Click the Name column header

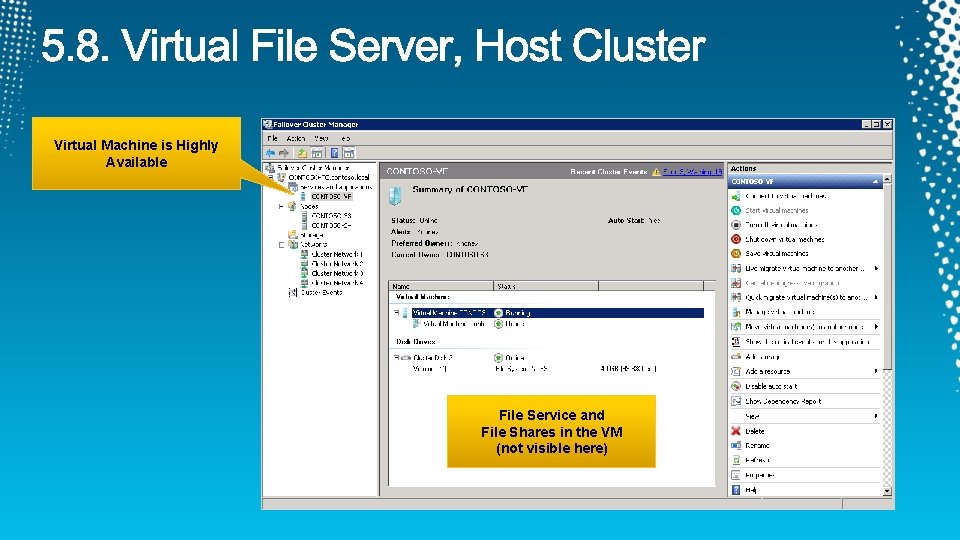(441, 286)
